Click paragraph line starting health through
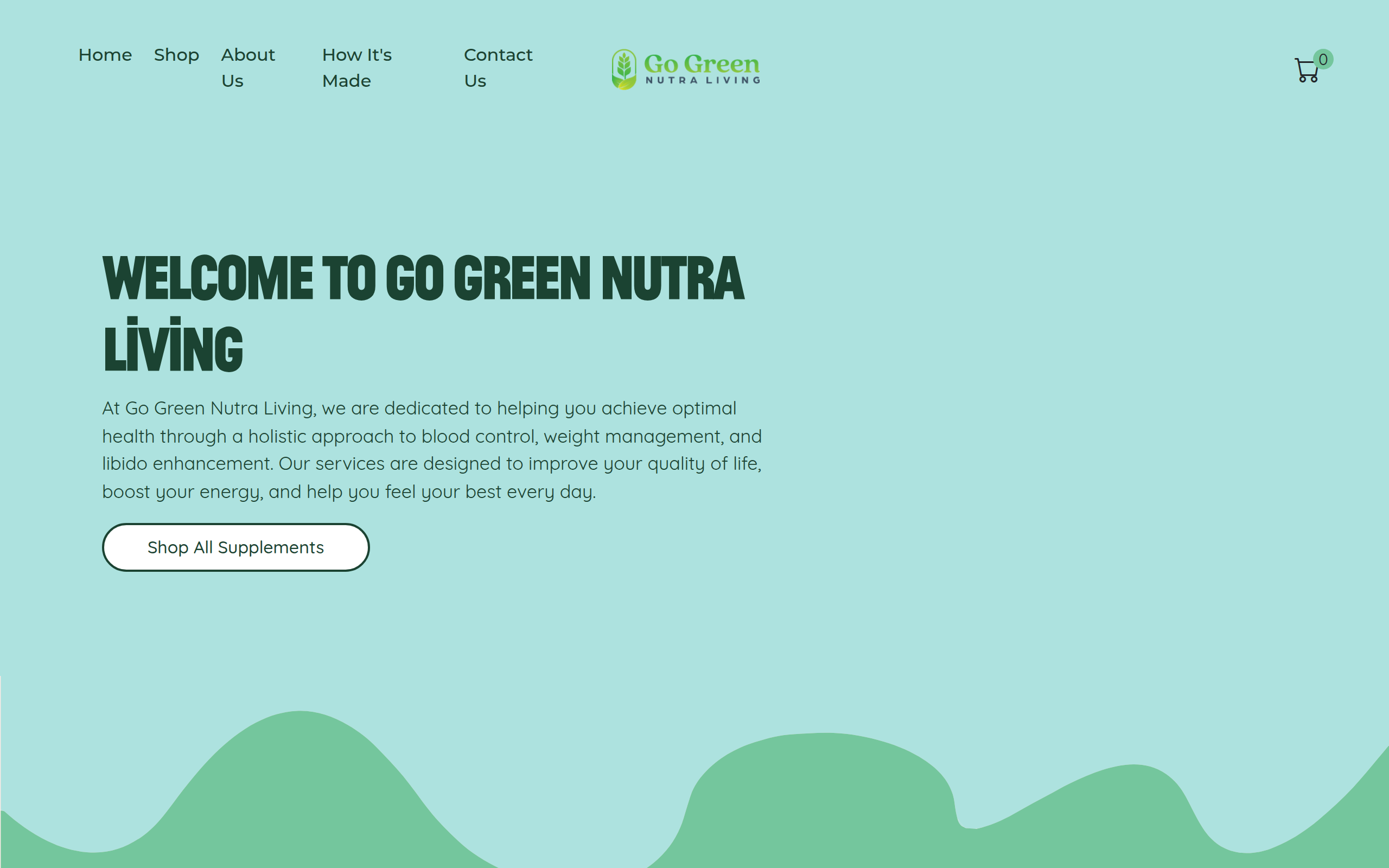 (432, 436)
